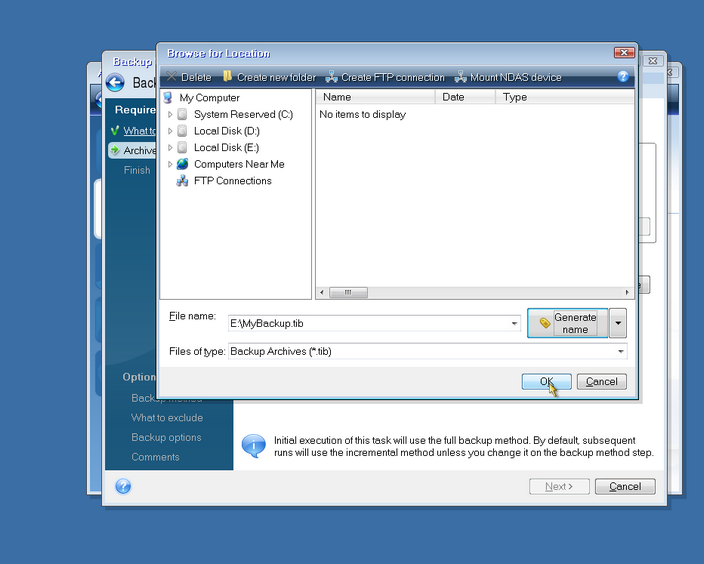Click Local Disk (D:) drive icon

pyautogui.click(x=182, y=131)
